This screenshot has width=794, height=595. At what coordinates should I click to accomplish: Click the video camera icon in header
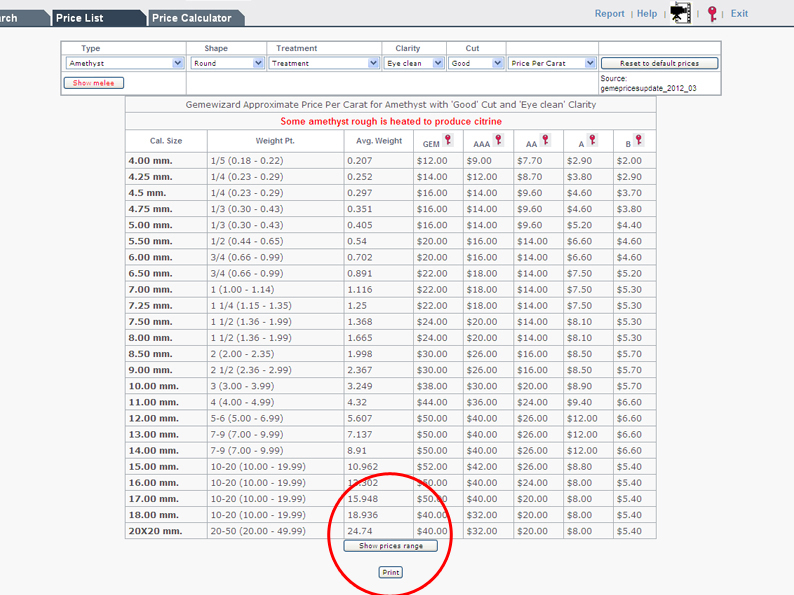click(x=681, y=13)
